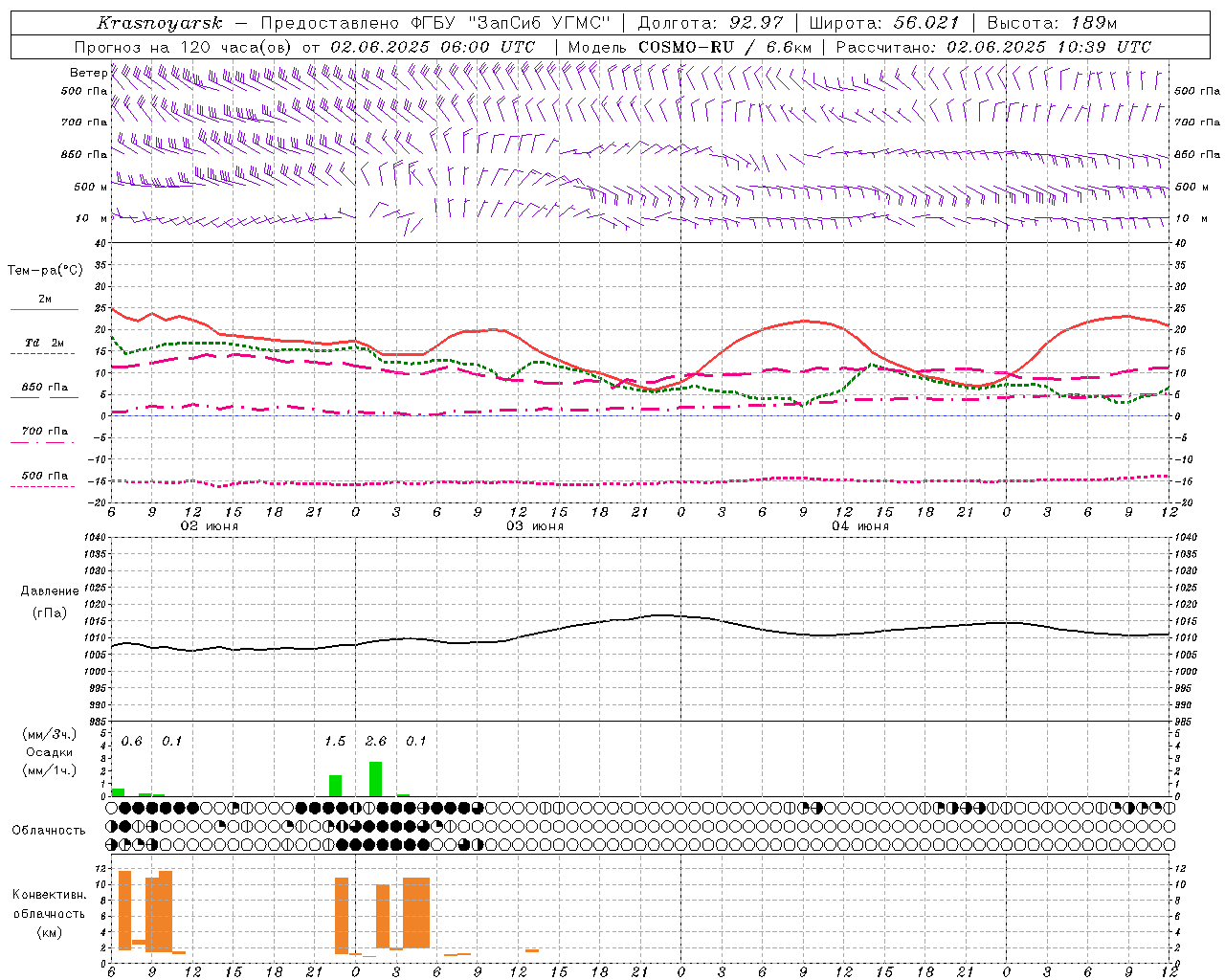Select the 04 июня date label
This screenshot has width=1225, height=980.
pos(860,526)
